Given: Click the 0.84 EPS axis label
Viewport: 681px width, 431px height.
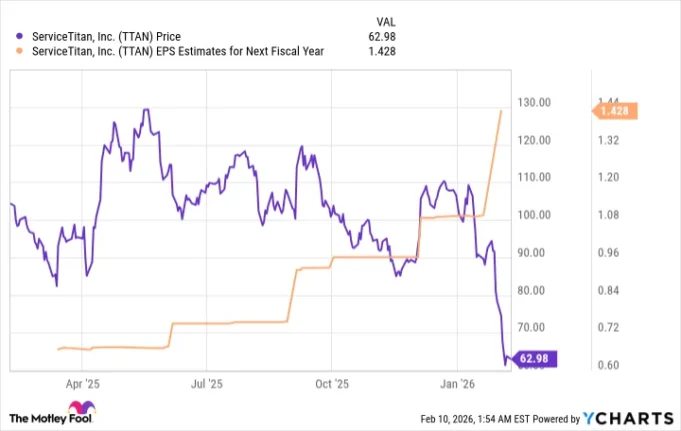Looking at the screenshot, I should (x=608, y=290).
